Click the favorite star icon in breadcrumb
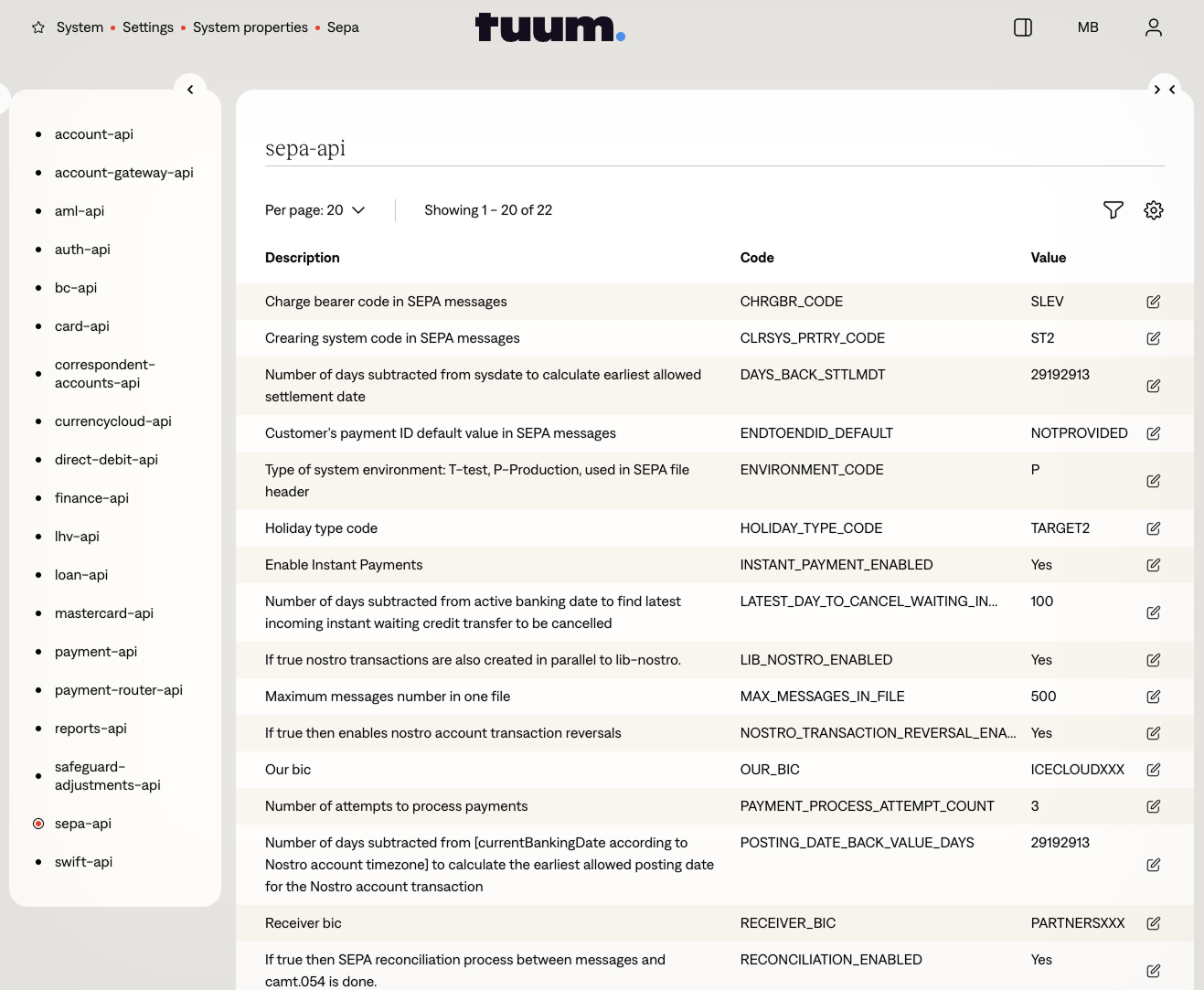Image resolution: width=1204 pixels, height=990 pixels. coord(38,27)
